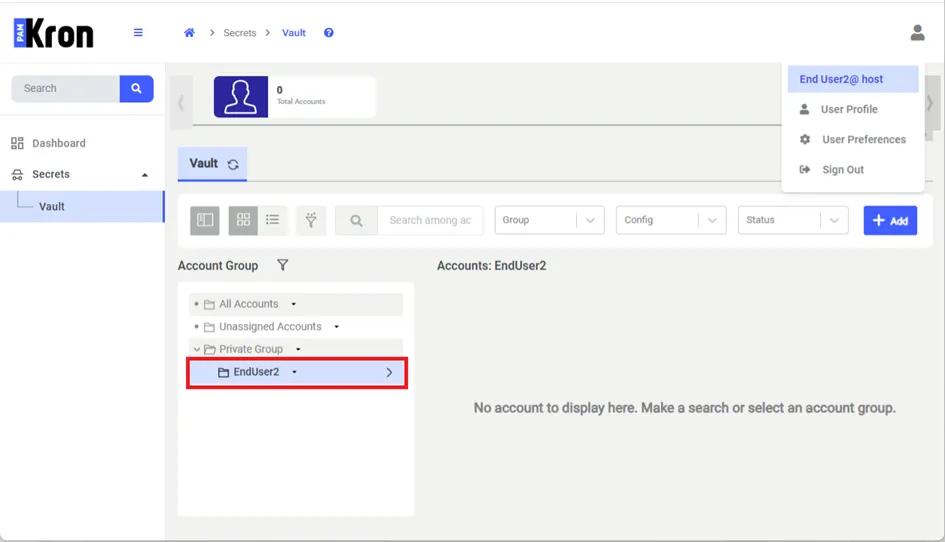Select All Accounts group
Screen dimensions: 945x542
tap(249, 304)
